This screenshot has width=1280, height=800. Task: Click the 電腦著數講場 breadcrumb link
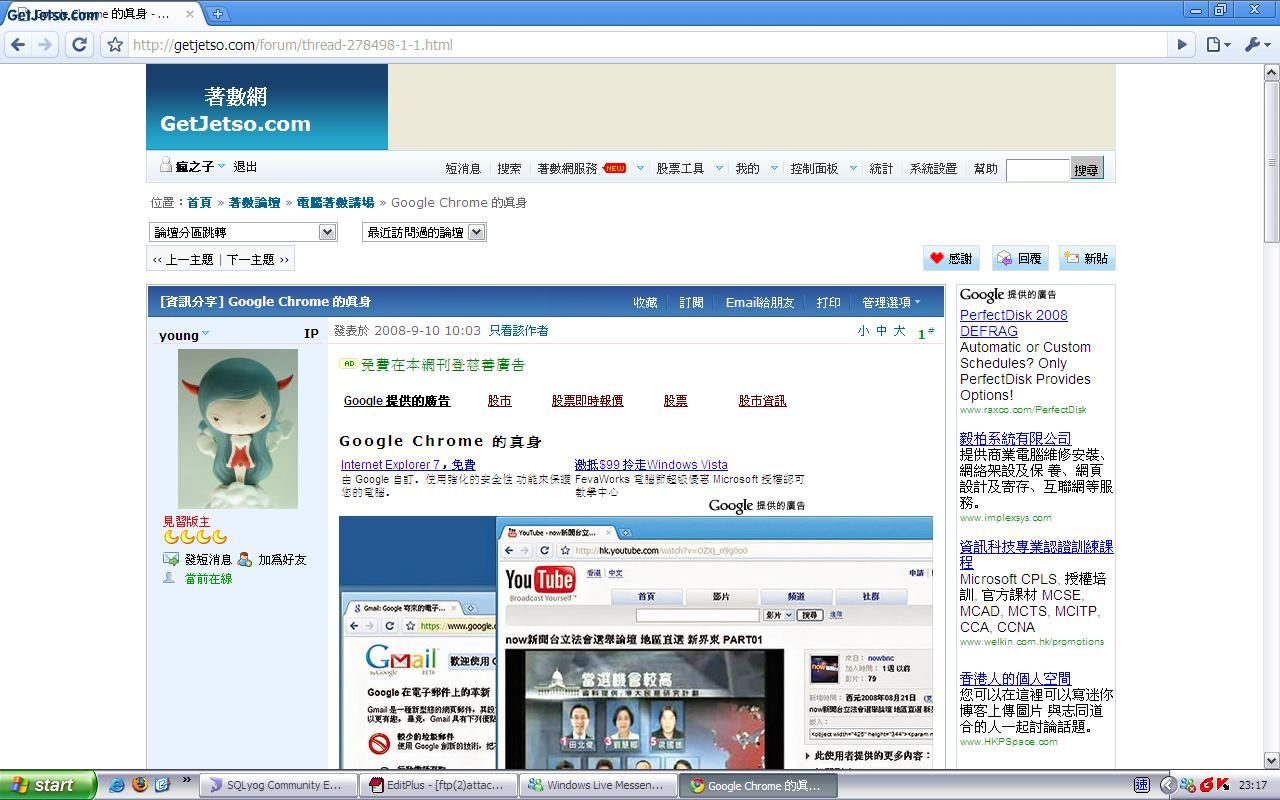(x=335, y=202)
